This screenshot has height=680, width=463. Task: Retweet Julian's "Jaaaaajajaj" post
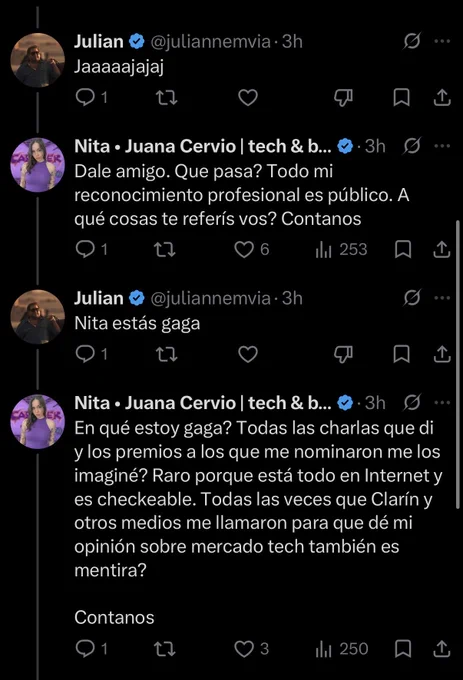[167, 98]
